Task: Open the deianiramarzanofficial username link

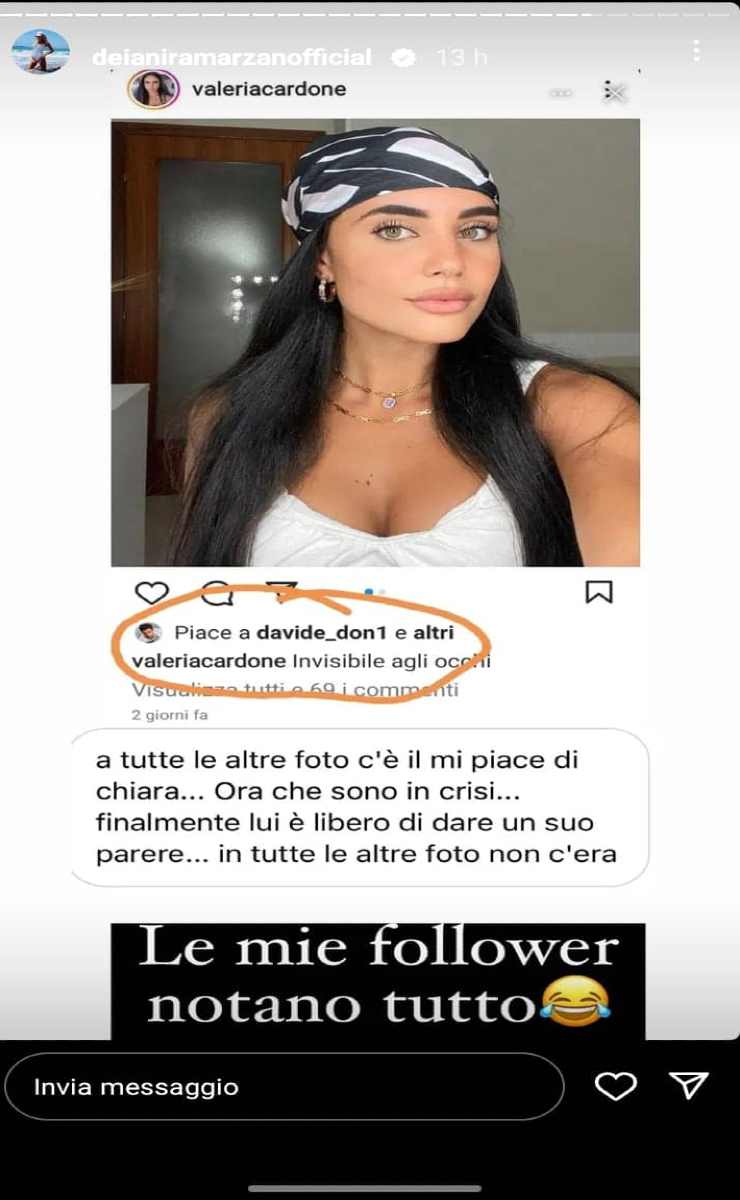Action: tap(232, 58)
